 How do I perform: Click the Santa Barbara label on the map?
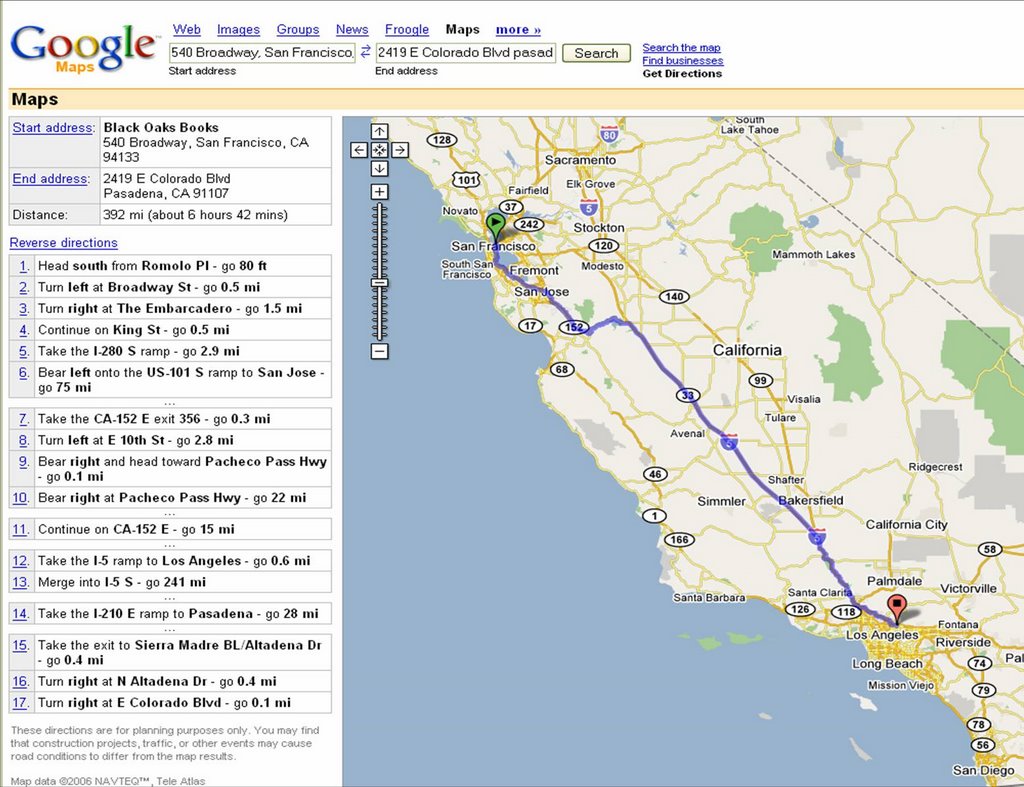tap(709, 597)
